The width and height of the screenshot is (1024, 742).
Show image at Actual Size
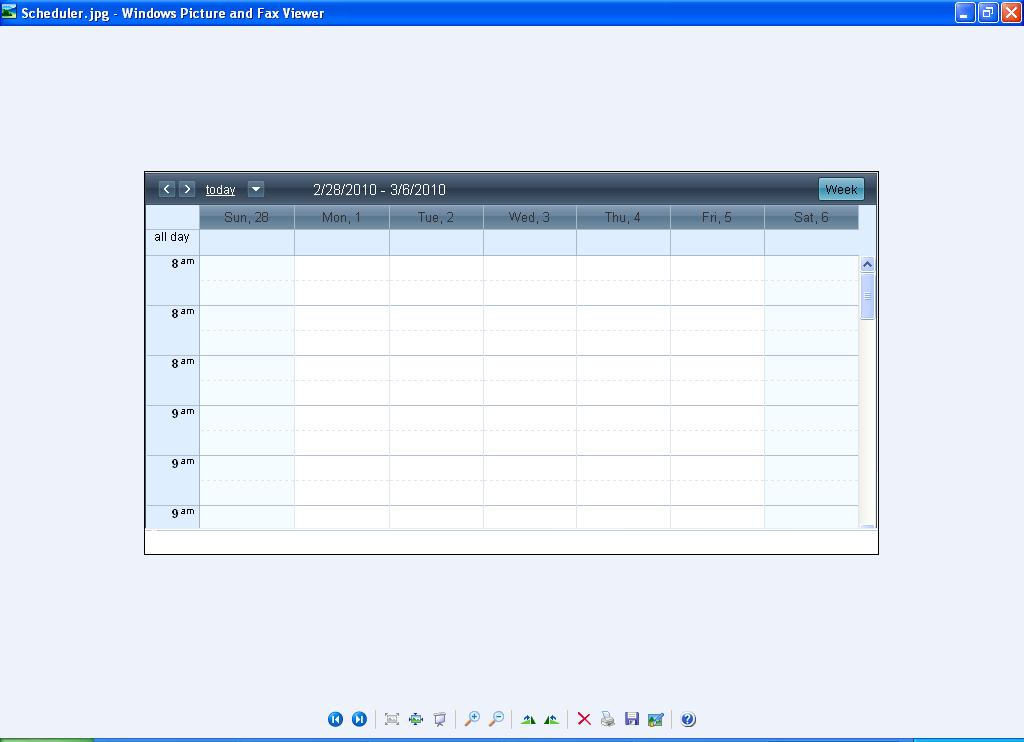[x=416, y=719]
